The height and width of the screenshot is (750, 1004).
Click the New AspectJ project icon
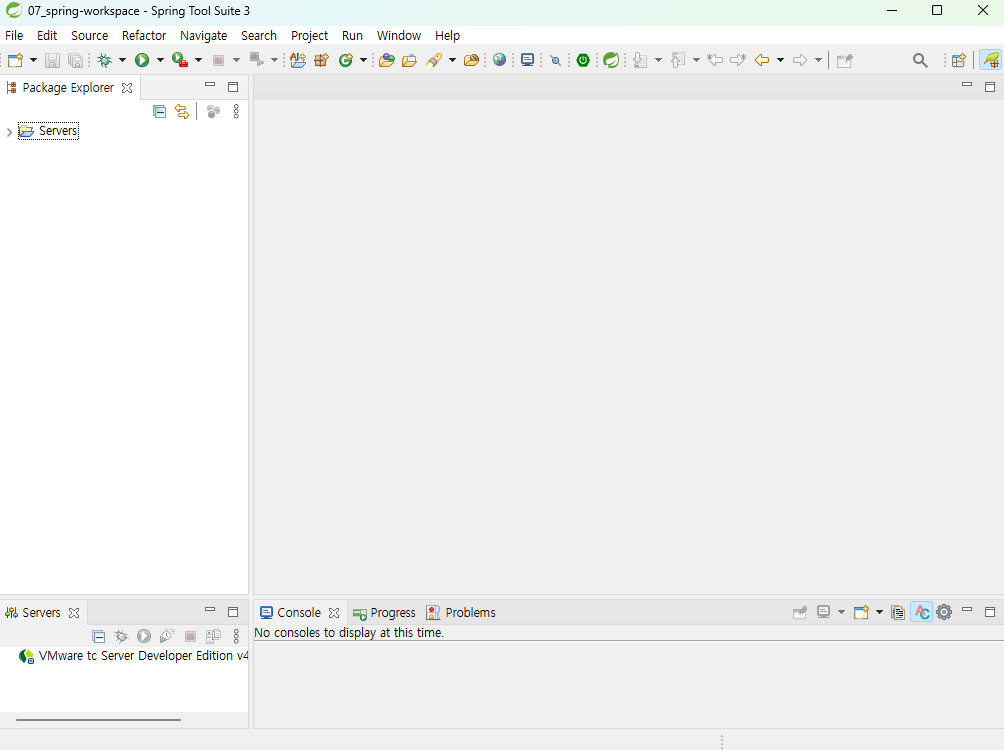pos(298,60)
